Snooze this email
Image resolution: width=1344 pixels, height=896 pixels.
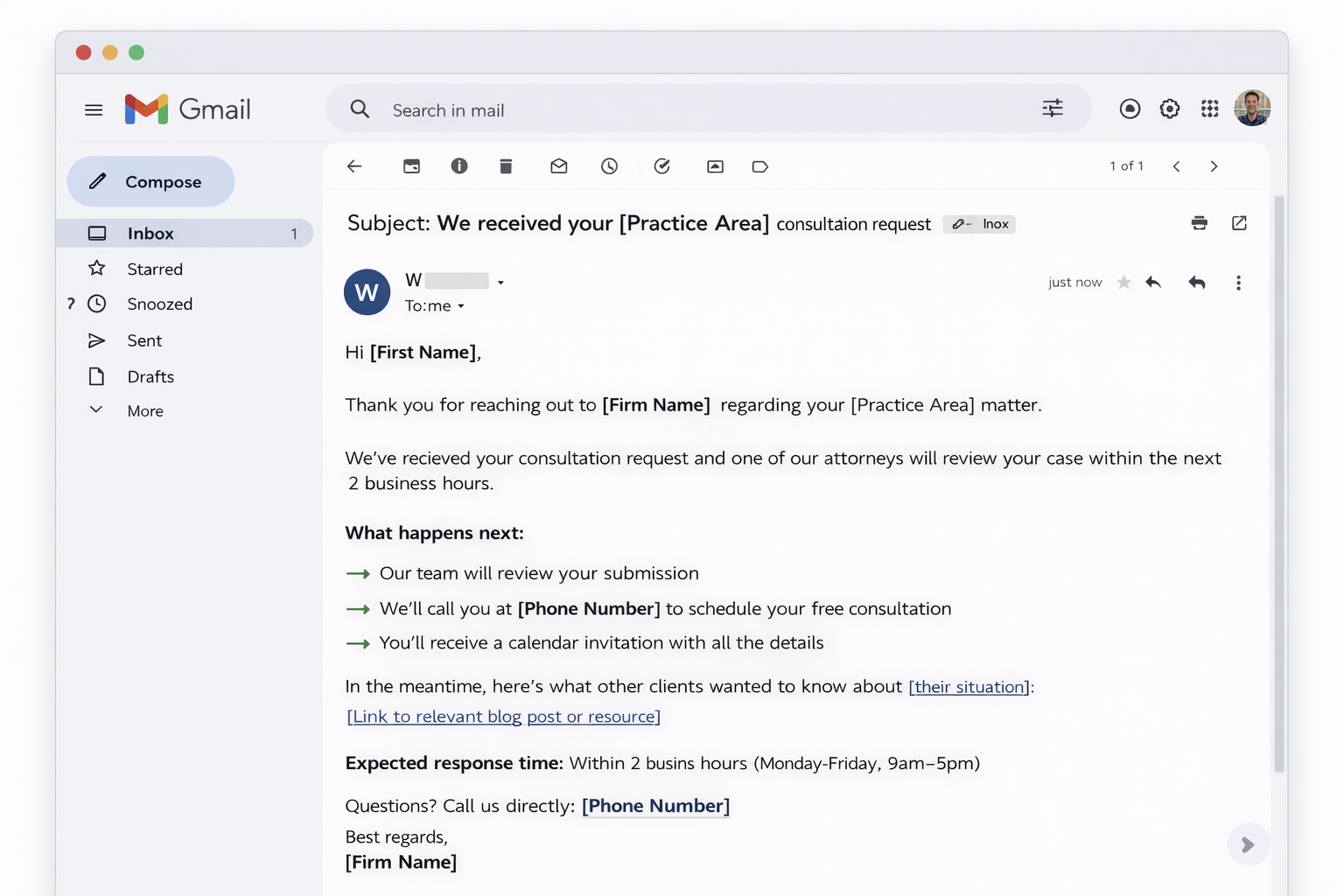tap(610, 166)
